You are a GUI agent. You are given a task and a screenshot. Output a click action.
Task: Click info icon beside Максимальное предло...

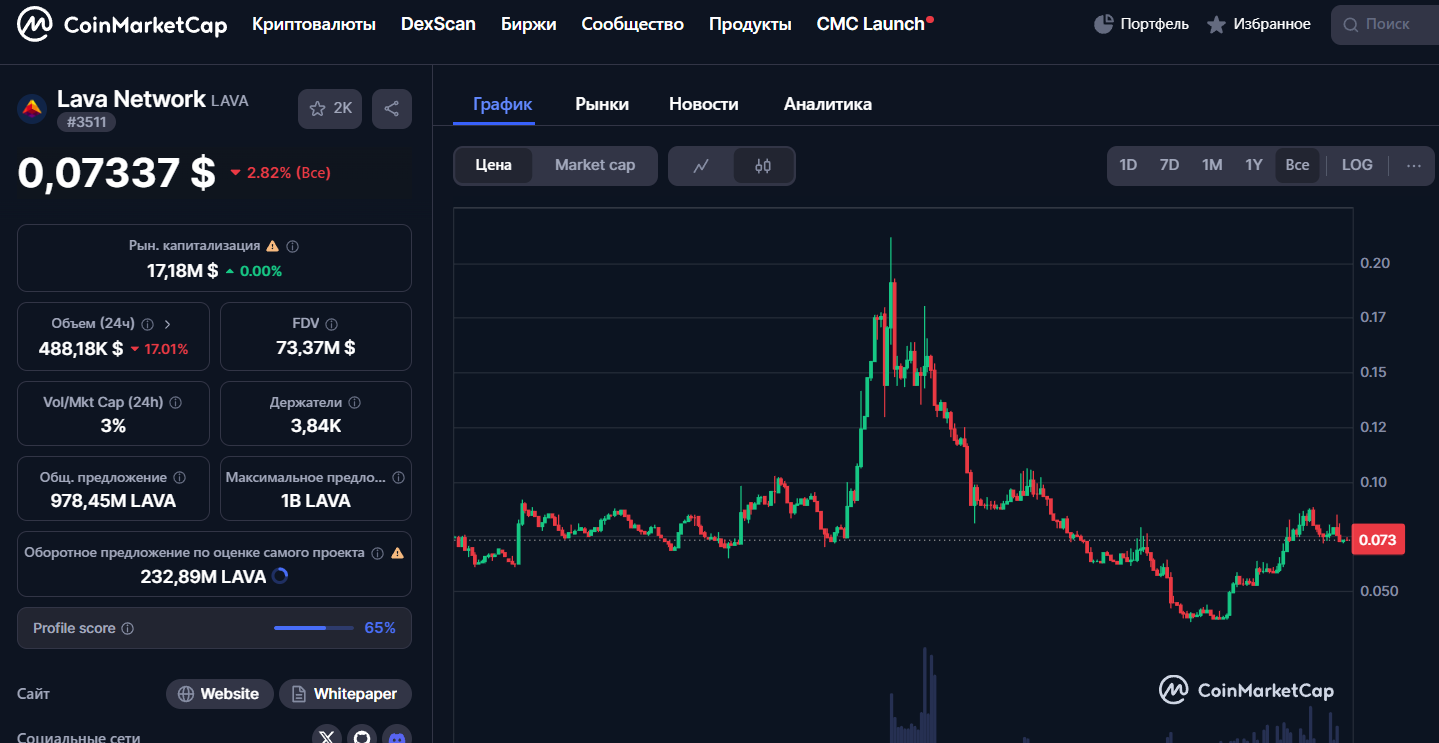pos(399,478)
